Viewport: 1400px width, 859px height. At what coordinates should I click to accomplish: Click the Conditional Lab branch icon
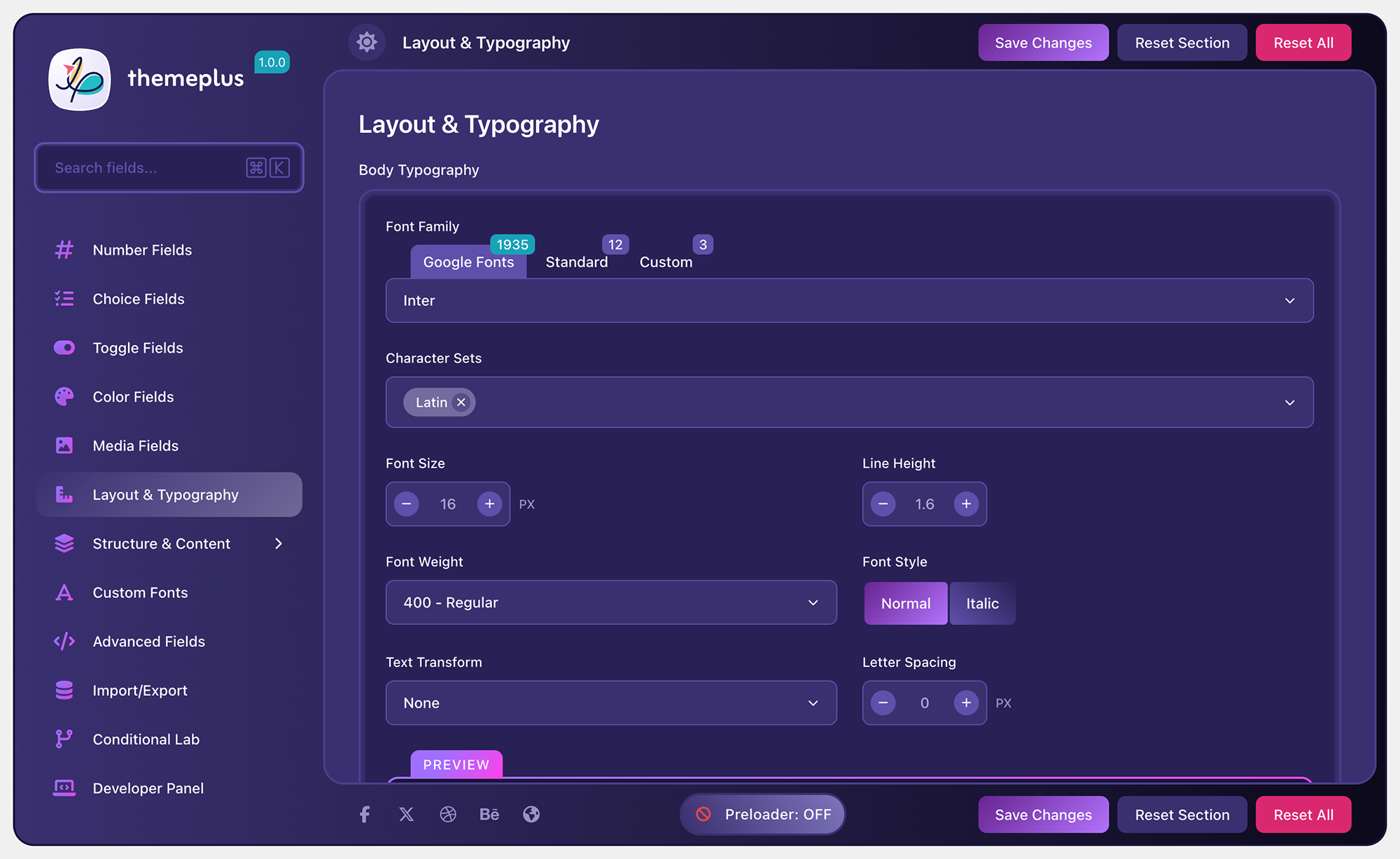click(x=64, y=739)
